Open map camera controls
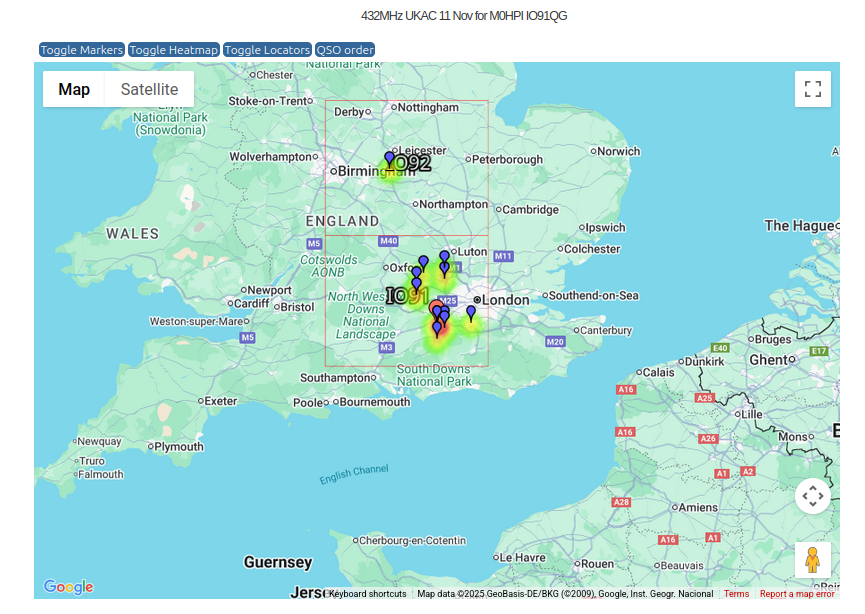This screenshot has height=614, width=865. 812,496
